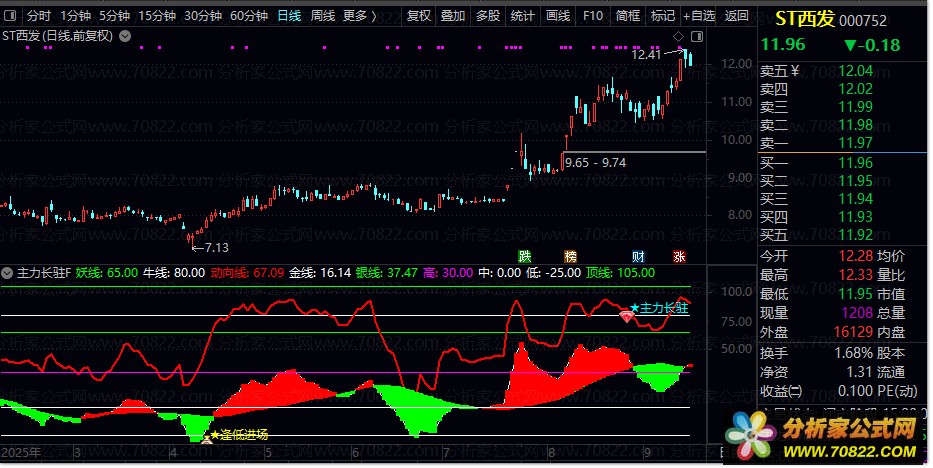The height and width of the screenshot is (468, 933).
Task: Activate the 画线 drawing tool
Action: pos(558,16)
